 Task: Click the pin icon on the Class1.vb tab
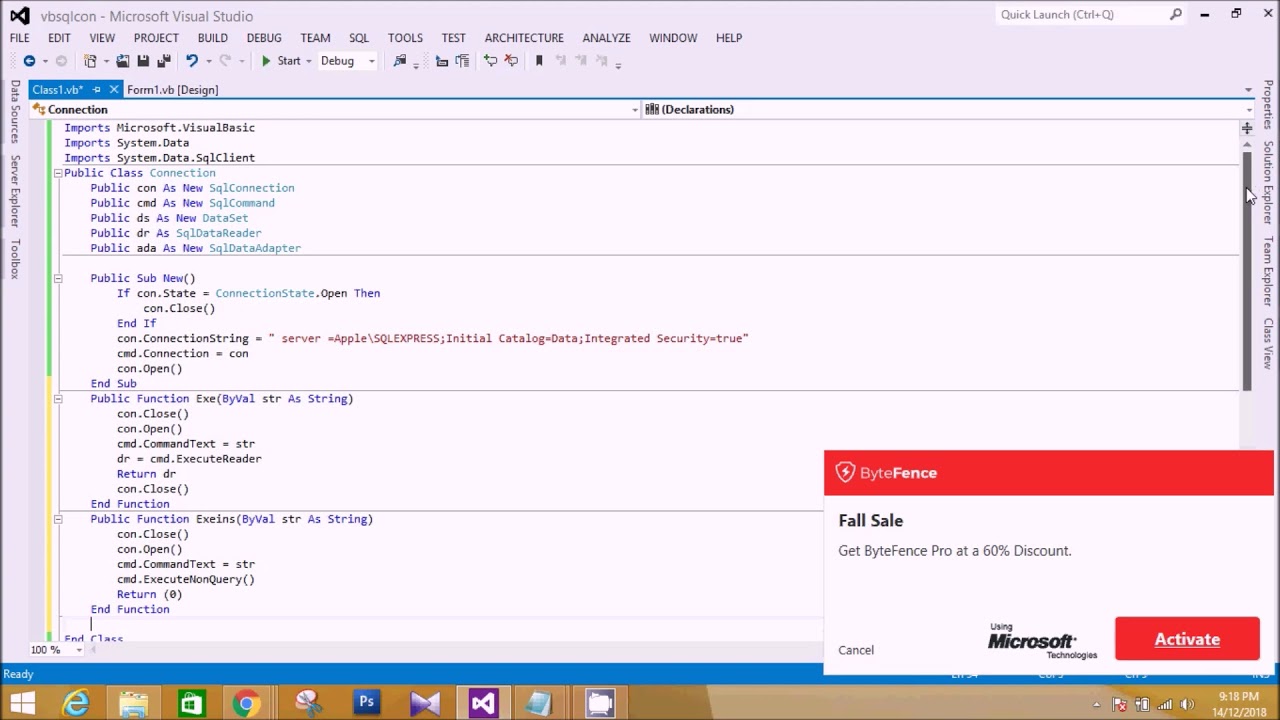(97, 90)
